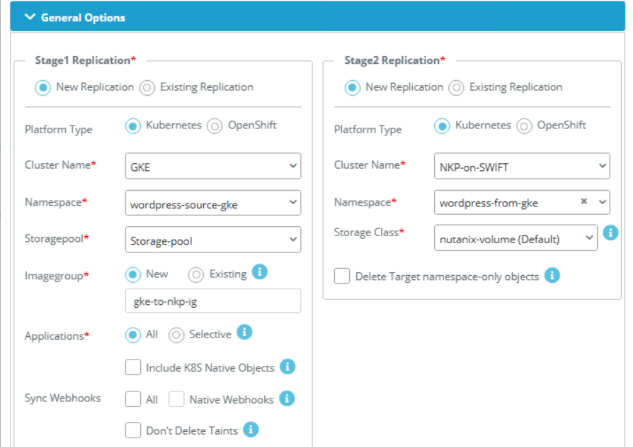The image size is (633, 447).
Task: Choose OpenShift platform type in Stage1
Action: (215, 126)
